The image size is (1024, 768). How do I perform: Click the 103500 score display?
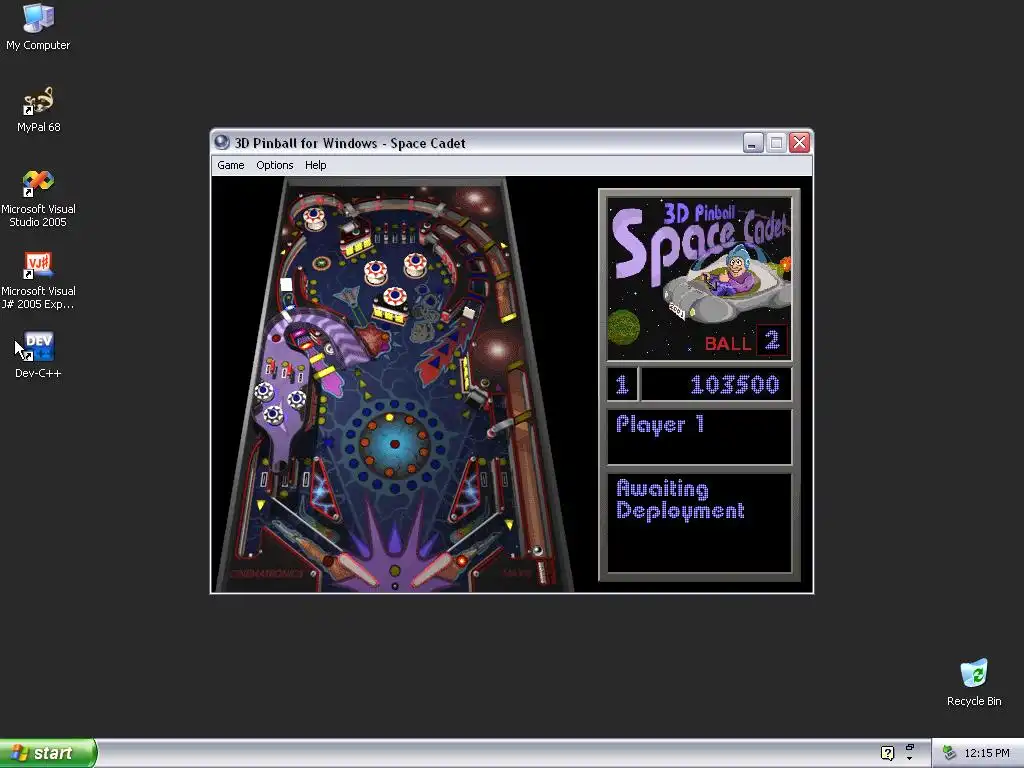pos(716,384)
